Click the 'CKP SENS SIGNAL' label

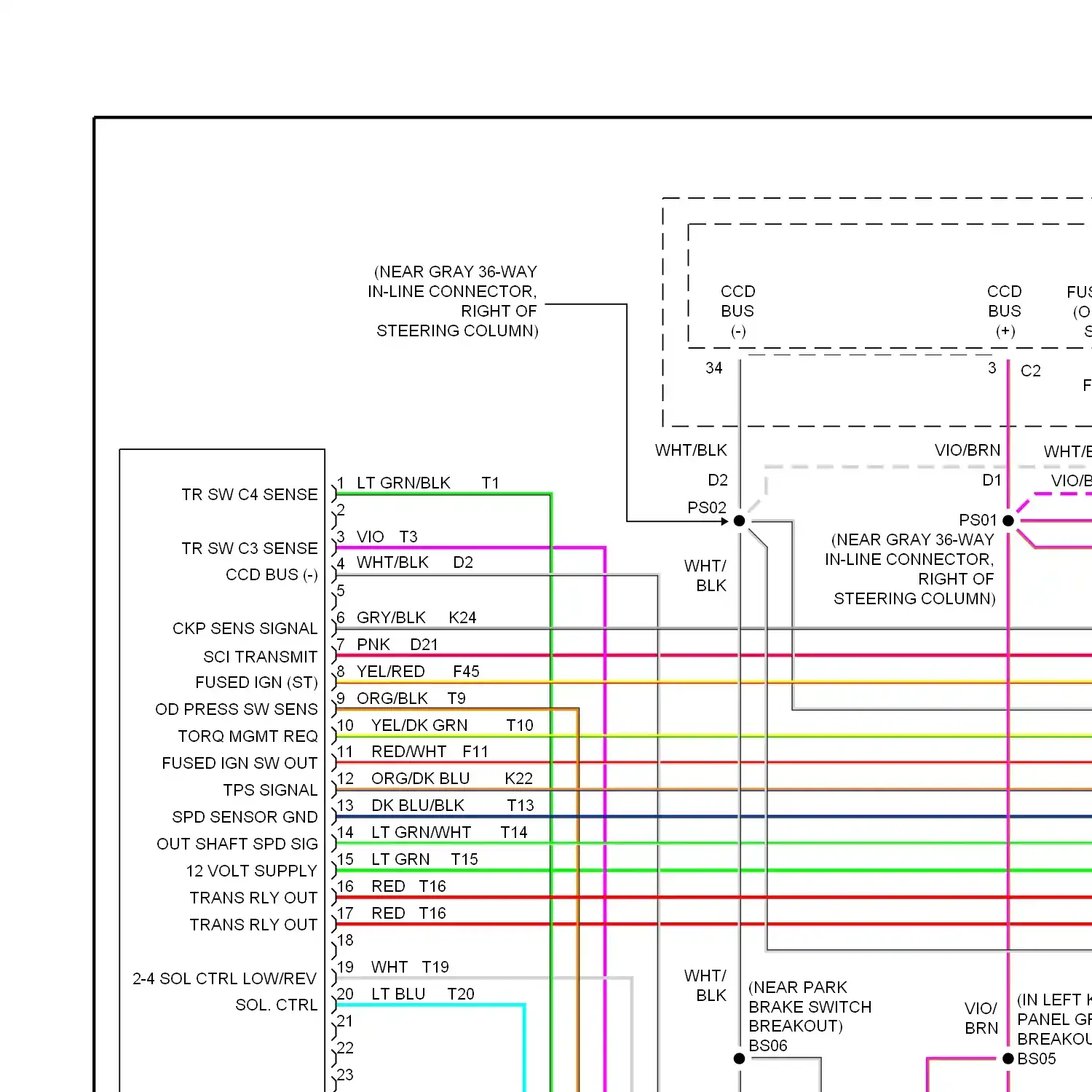point(245,628)
